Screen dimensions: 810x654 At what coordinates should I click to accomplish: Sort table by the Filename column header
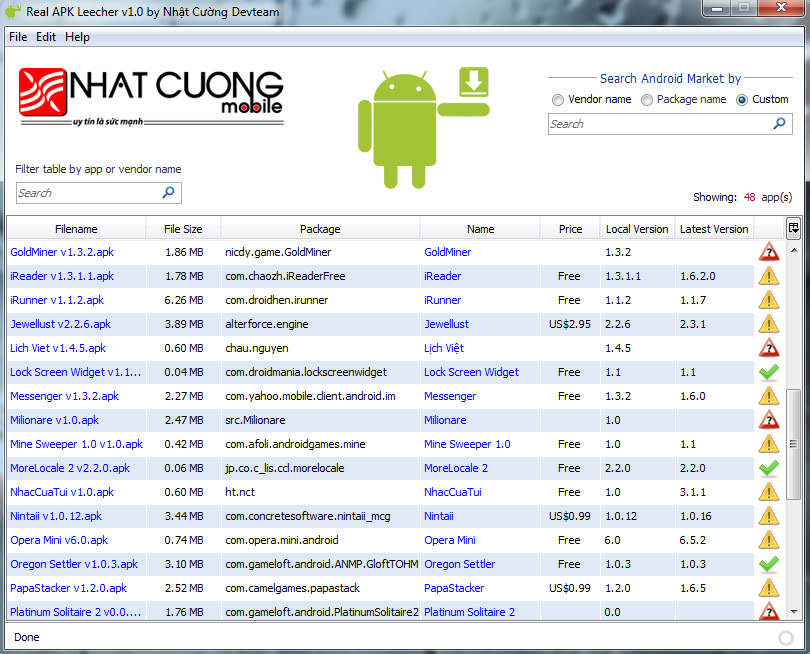point(76,229)
